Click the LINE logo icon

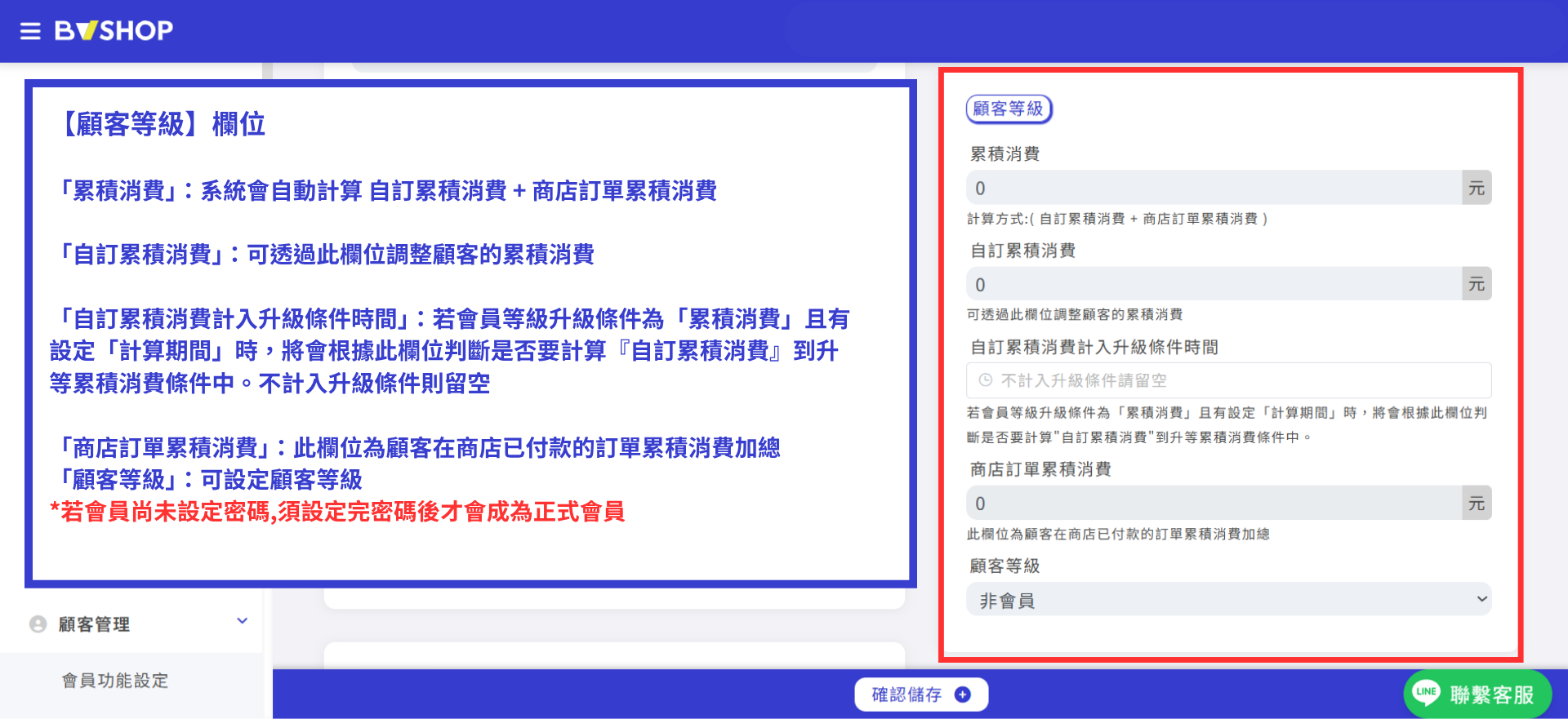pyautogui.click(x=1426, y=693)
